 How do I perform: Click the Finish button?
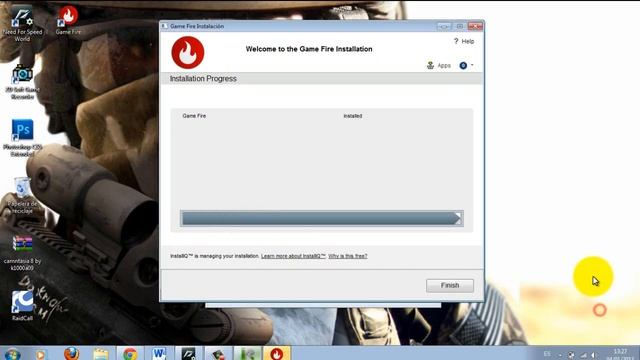[x=450, y=285]
